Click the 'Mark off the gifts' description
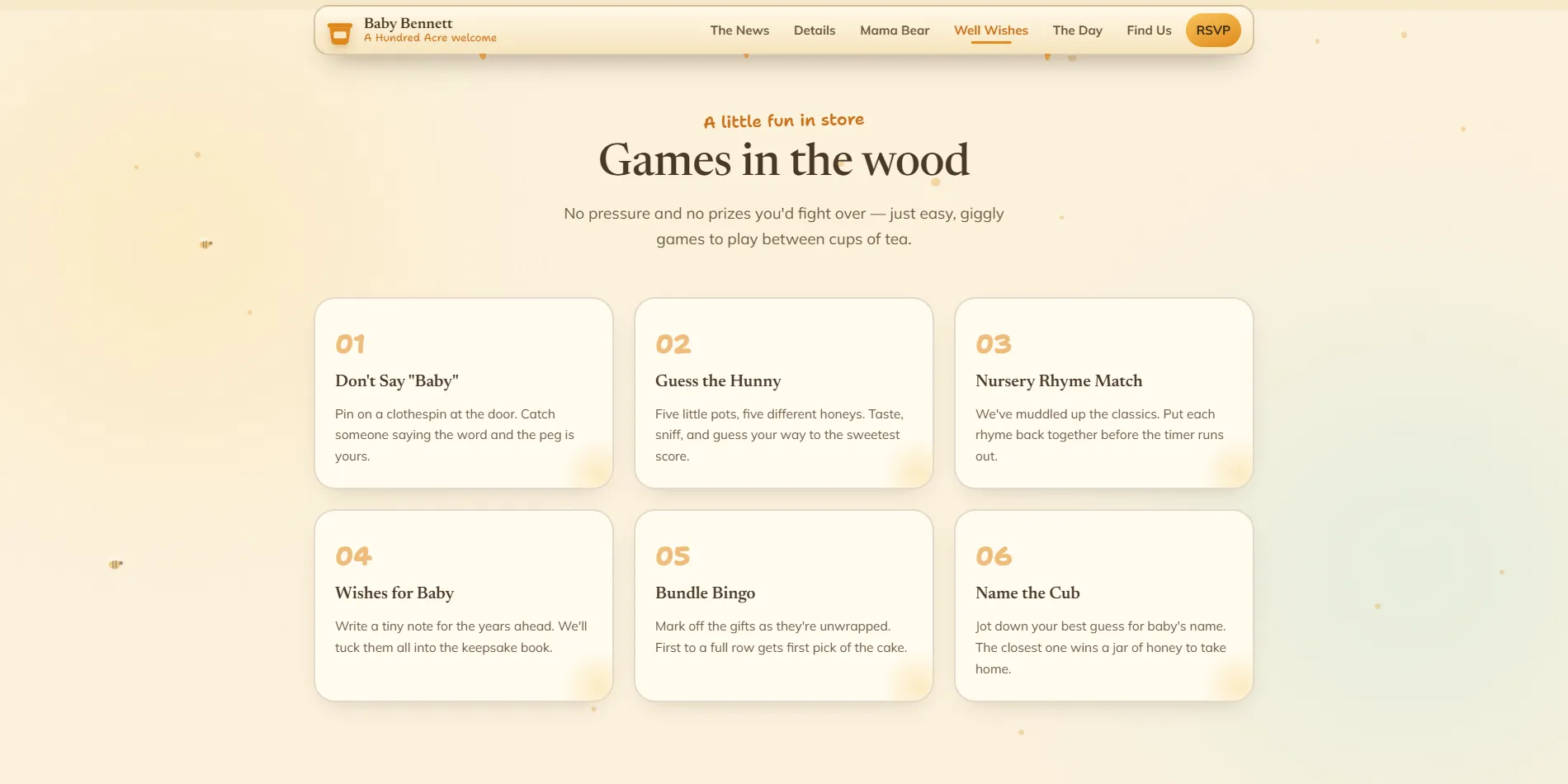The height and width of the screenshot is (784, 1568). [x=781, y=637]
